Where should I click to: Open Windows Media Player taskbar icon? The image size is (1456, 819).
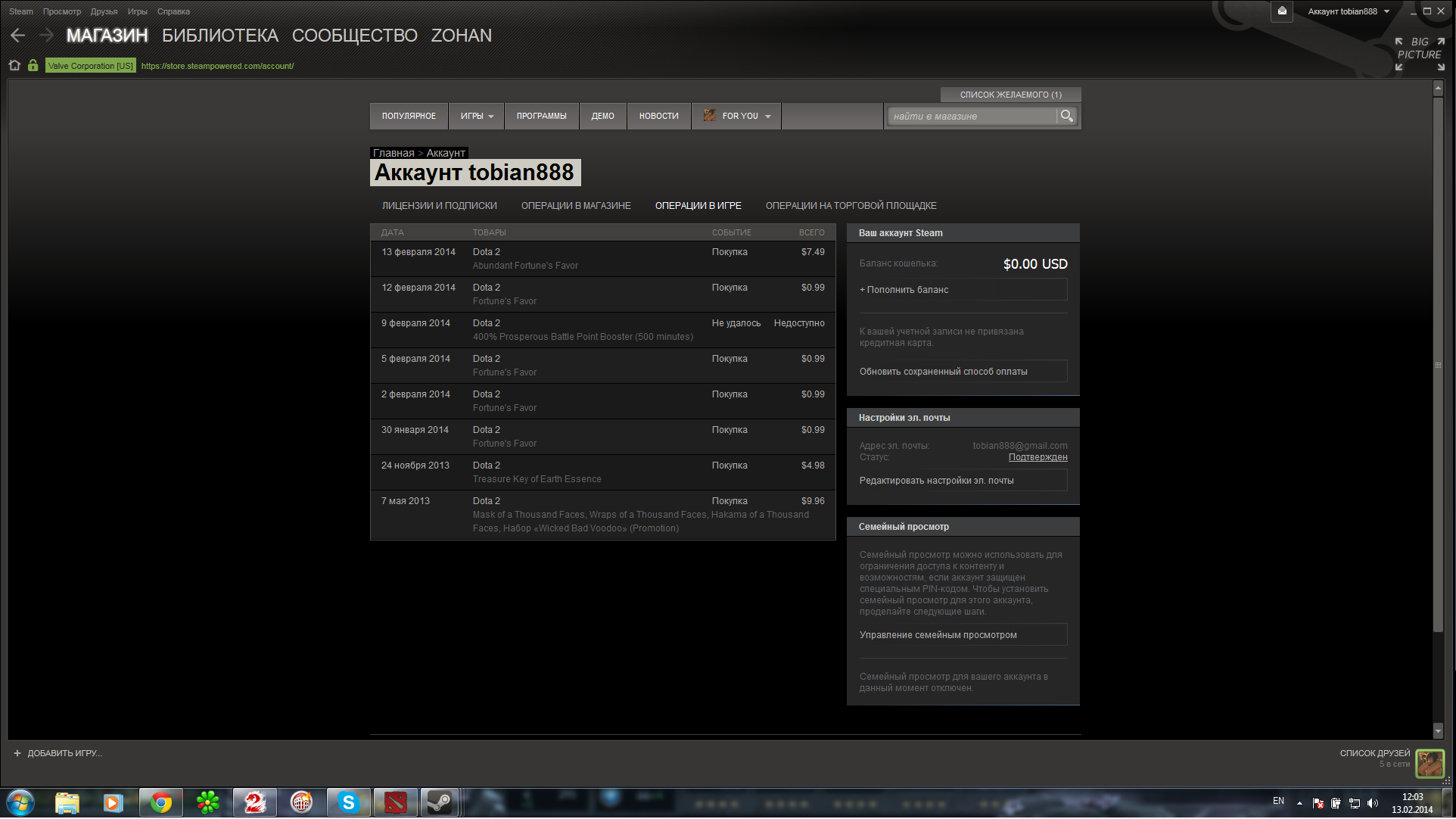click(x=113, y=803)
